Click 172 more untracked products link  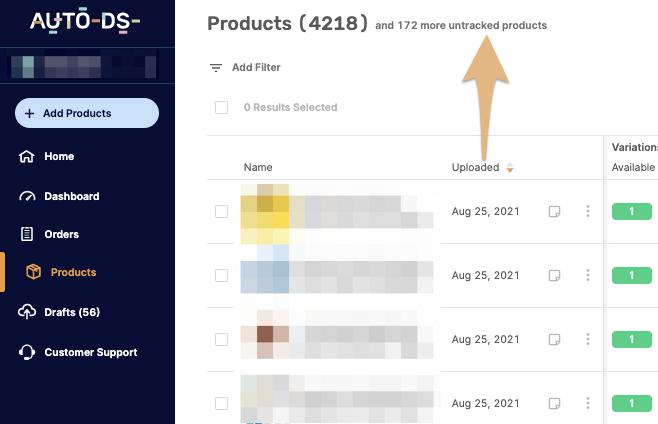[472, 26]
